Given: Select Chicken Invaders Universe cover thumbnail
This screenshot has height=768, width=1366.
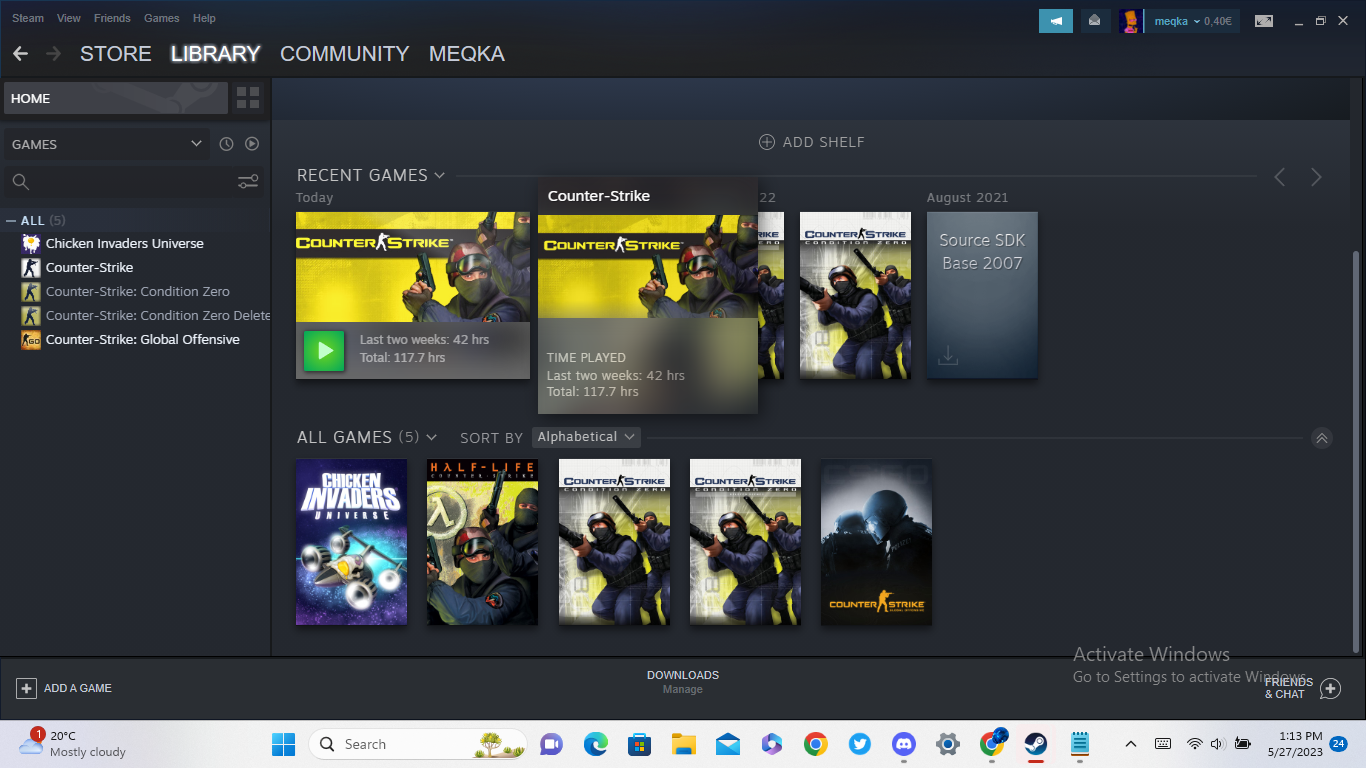Looking at the screenshot, I should pyautogui.click(x=351, y=542).
